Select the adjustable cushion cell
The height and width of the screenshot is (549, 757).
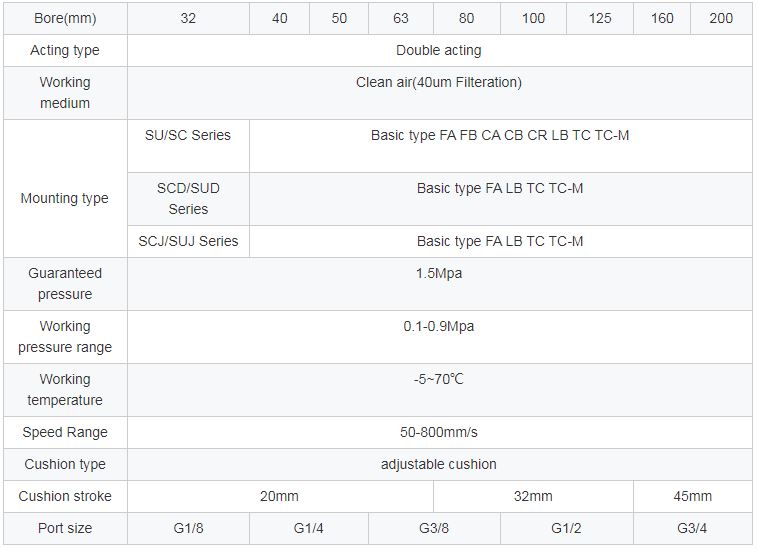(438, 464)
